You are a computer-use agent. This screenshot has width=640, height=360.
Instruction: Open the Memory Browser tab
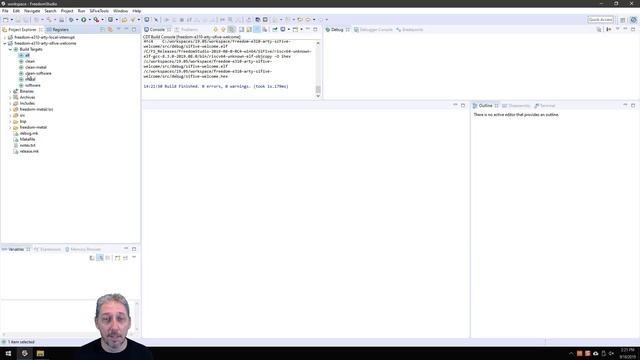point(83,249)
